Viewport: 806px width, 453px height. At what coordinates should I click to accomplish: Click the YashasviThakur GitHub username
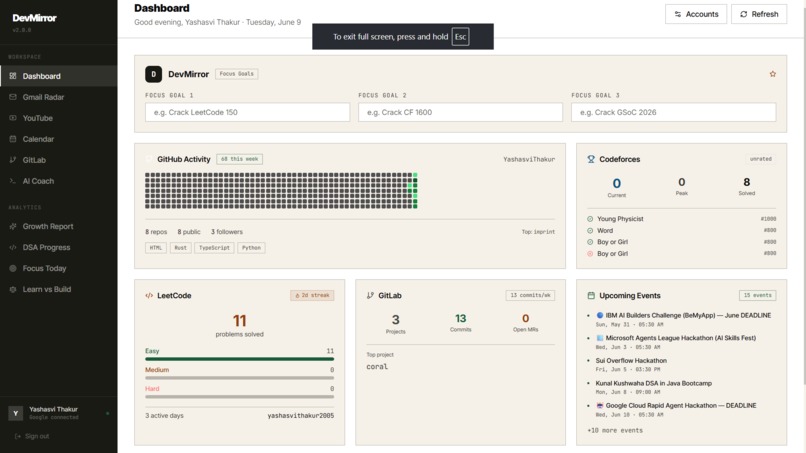coord(529,159)
